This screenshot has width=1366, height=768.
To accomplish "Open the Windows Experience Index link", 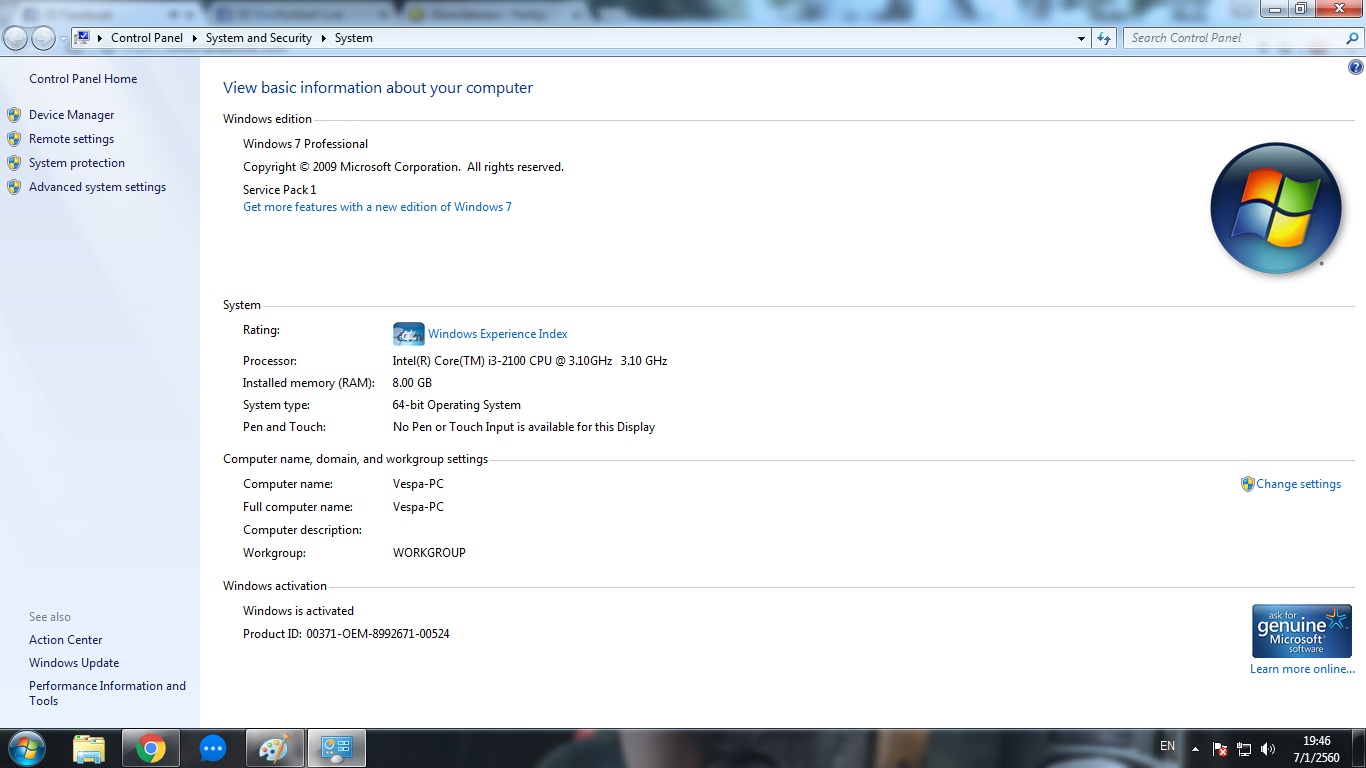I will tap(498, 334).
